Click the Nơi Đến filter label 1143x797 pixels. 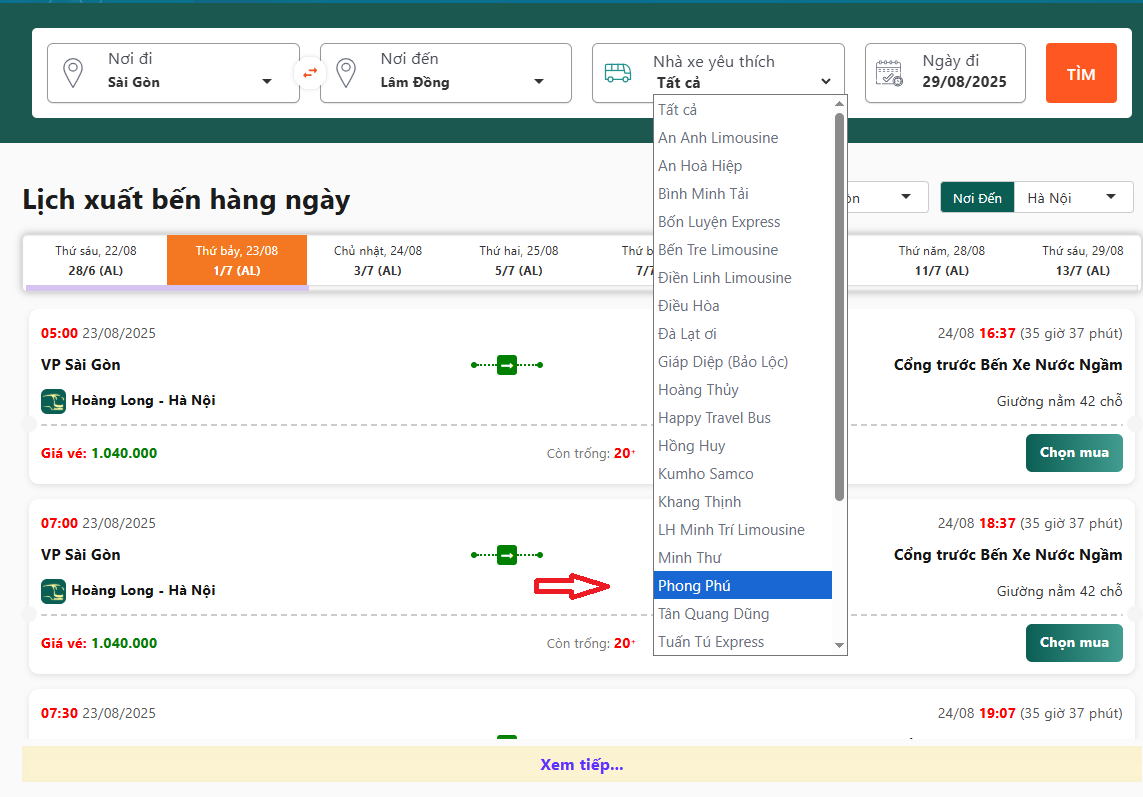pyautogui.click(x=977, y=198)
